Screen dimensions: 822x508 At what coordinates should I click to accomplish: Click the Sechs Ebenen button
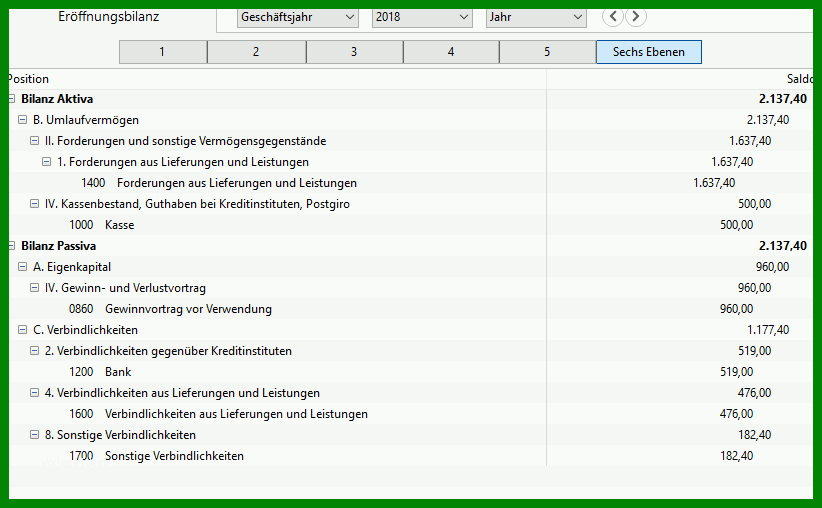pos(648,52)
